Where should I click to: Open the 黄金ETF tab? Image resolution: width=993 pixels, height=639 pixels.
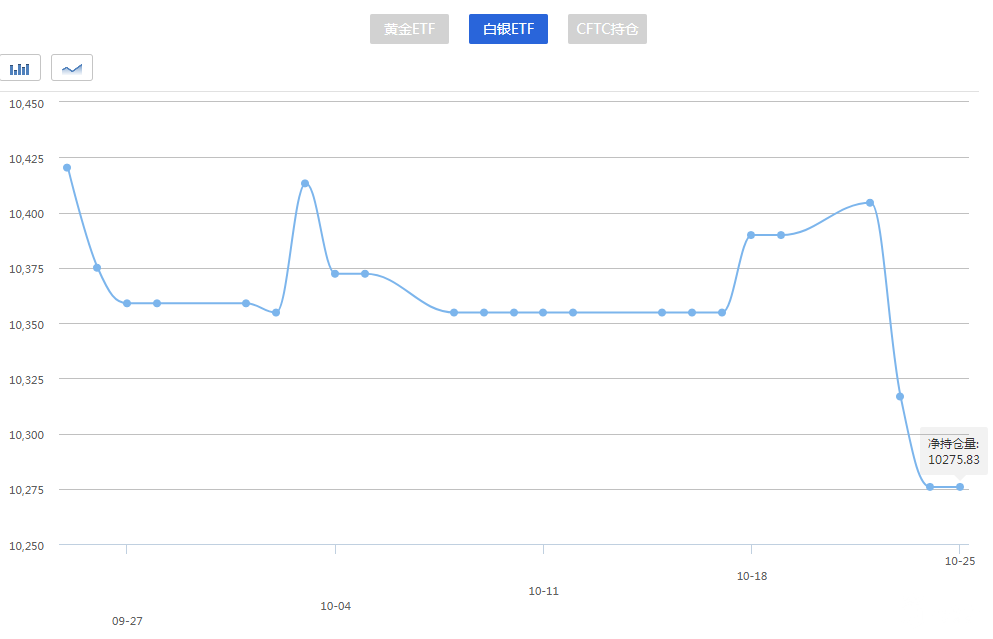409,29
